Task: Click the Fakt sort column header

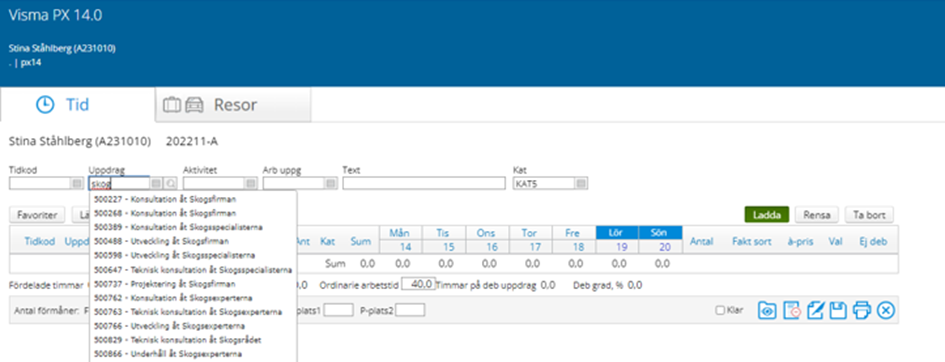Action: click(752, 241)
